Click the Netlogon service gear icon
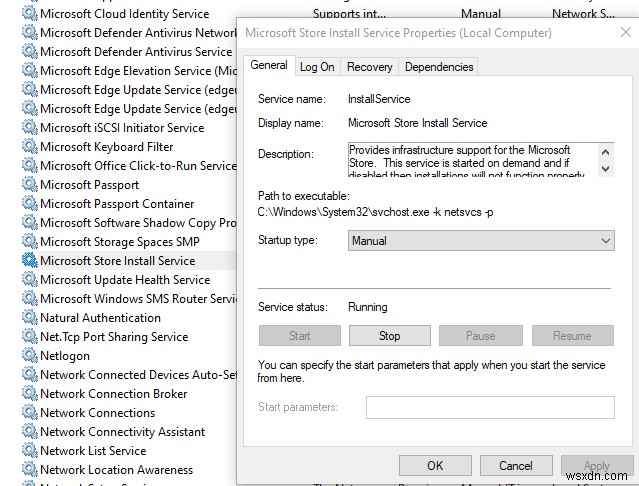The width and height of the screenshot is (639, 486). pyautogui.click(x=29, y=356)
